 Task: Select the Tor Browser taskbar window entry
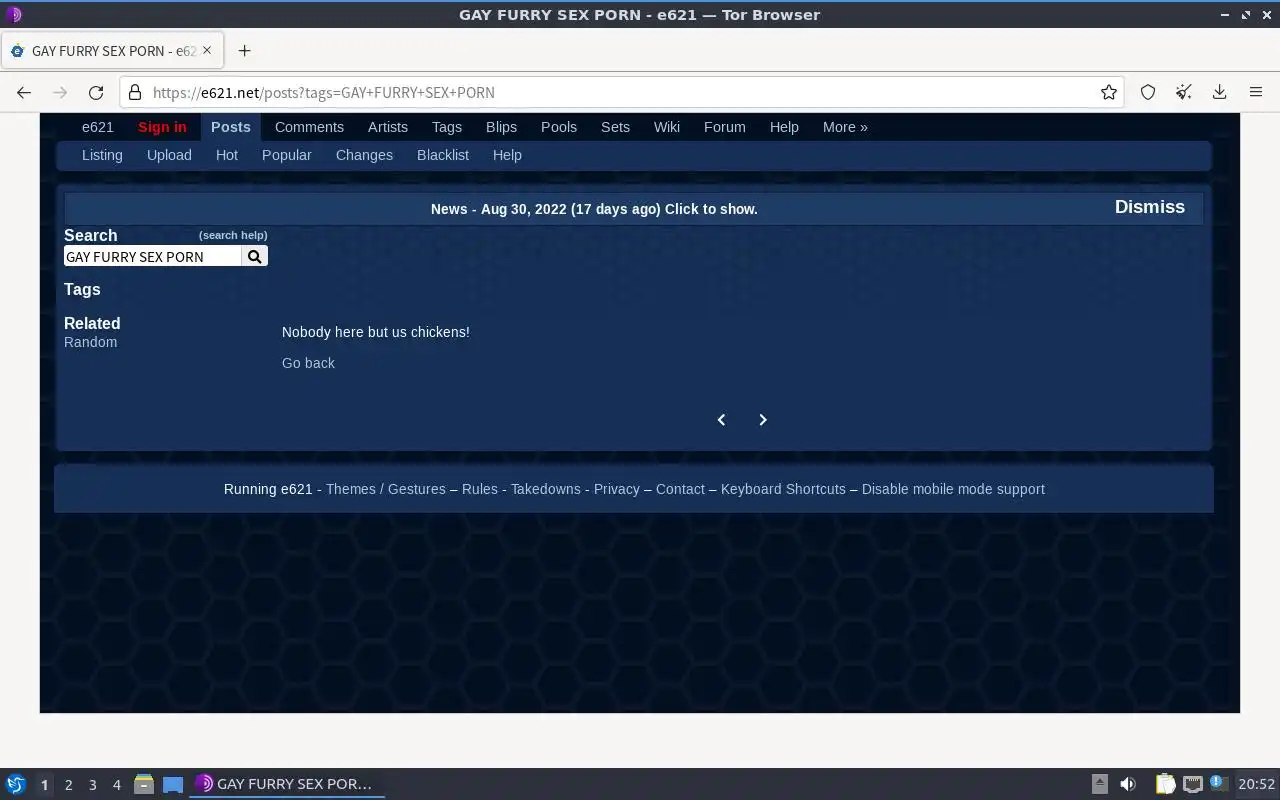click(288, 784)
